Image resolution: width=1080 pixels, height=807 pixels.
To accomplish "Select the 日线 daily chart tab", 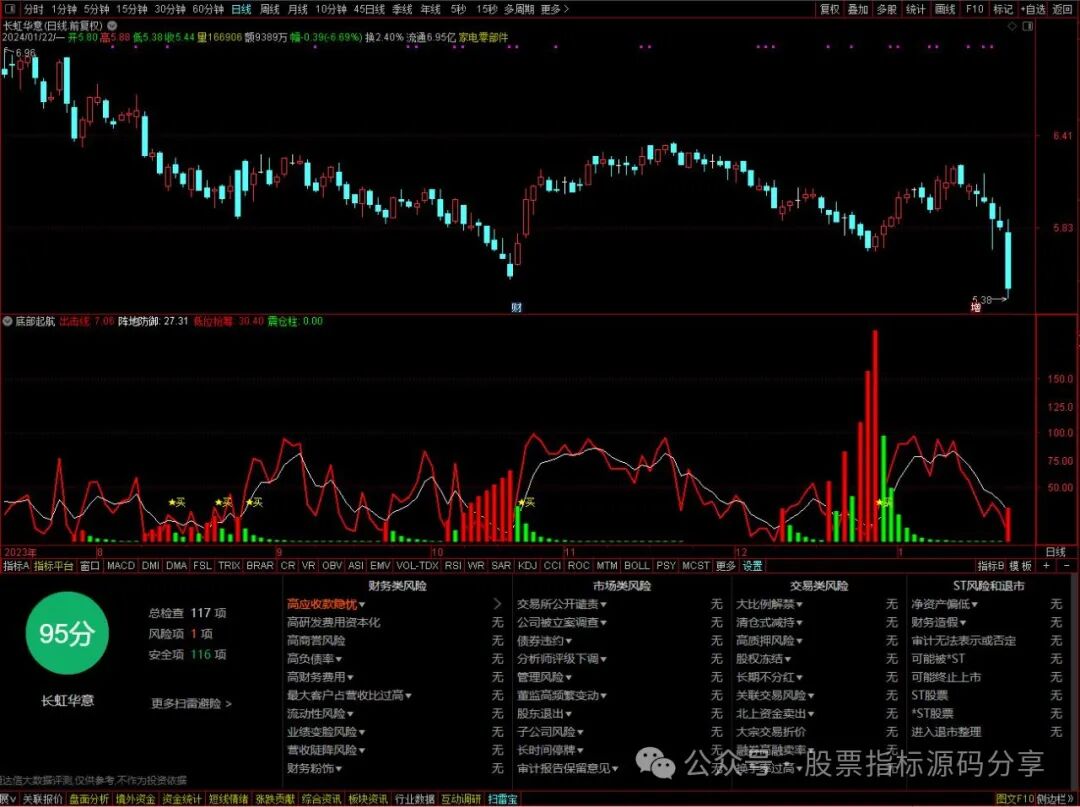I will (241, 9).
